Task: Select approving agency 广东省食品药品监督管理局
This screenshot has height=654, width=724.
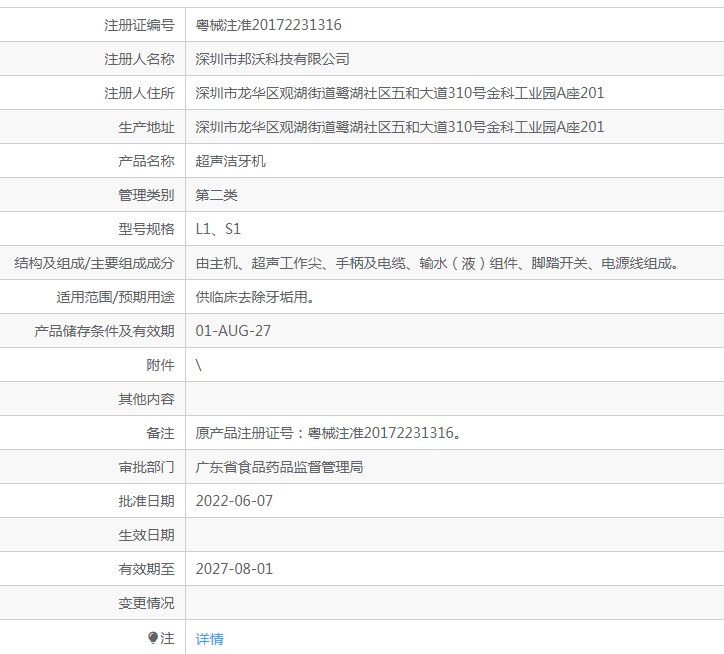Action: point(279,467)
